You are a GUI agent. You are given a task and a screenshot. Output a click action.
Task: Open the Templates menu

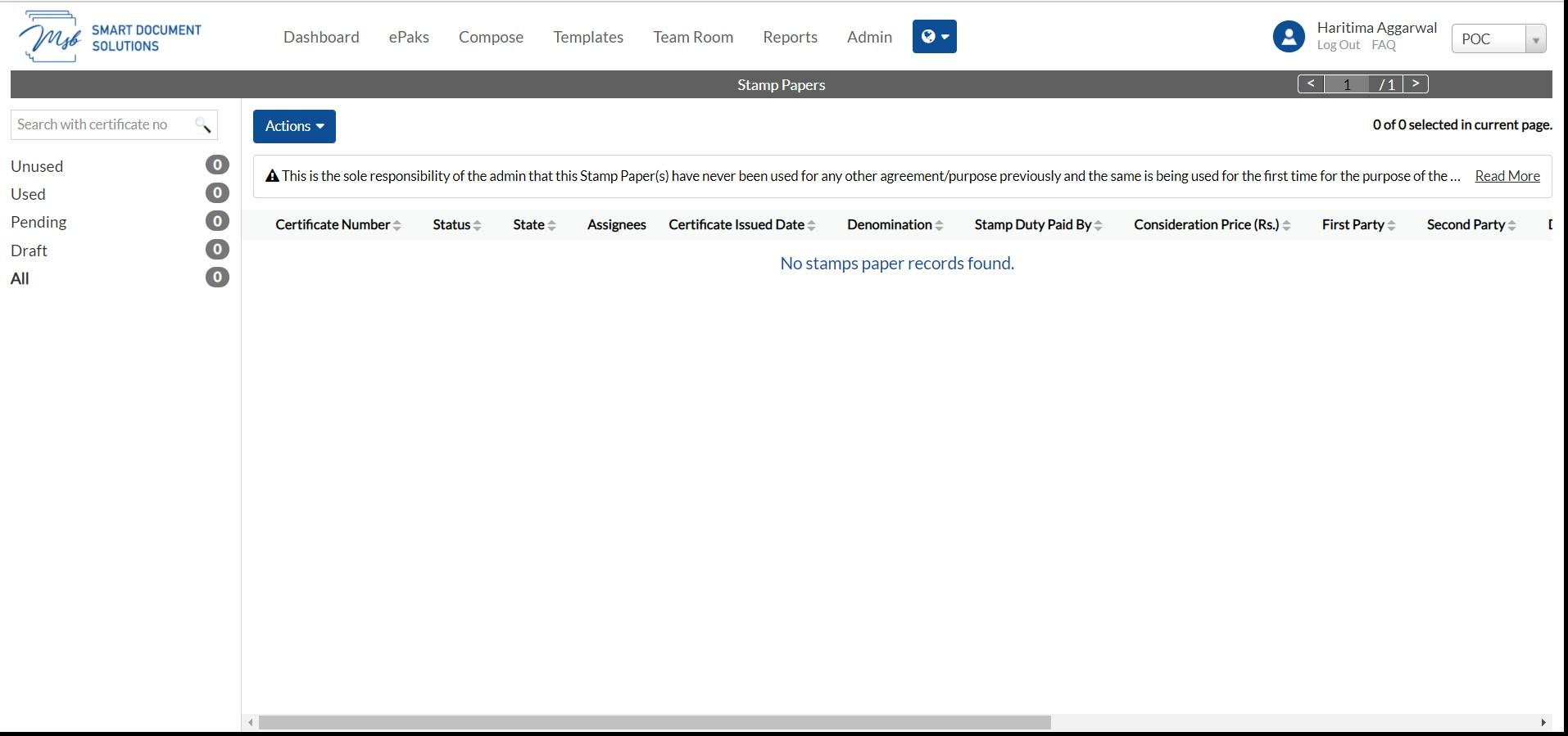tap(588, 37)
